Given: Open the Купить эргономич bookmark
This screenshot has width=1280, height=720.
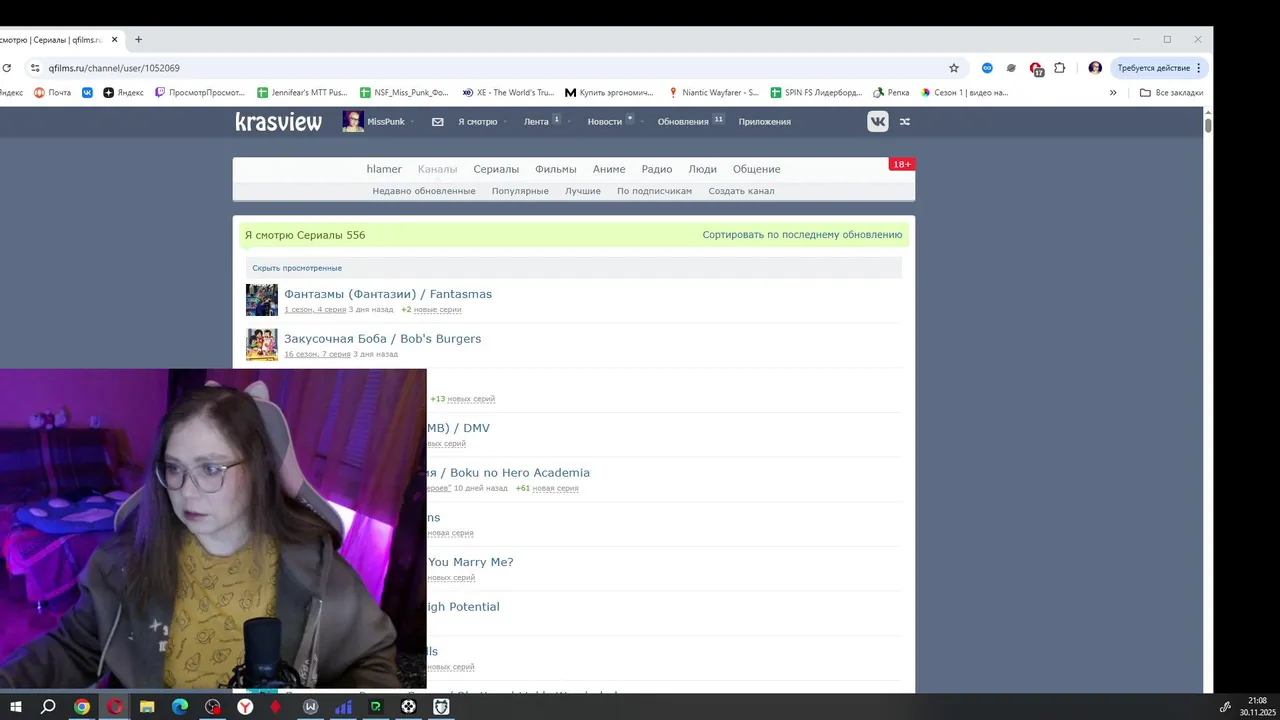Looking at the screenshot, I should tap(609, 92).
